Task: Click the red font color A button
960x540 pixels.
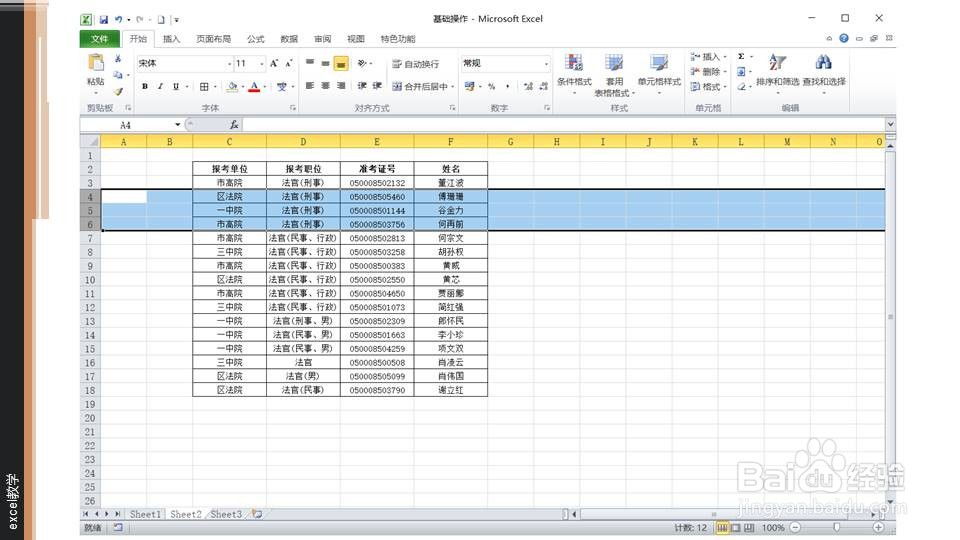Action: point(255,87)
